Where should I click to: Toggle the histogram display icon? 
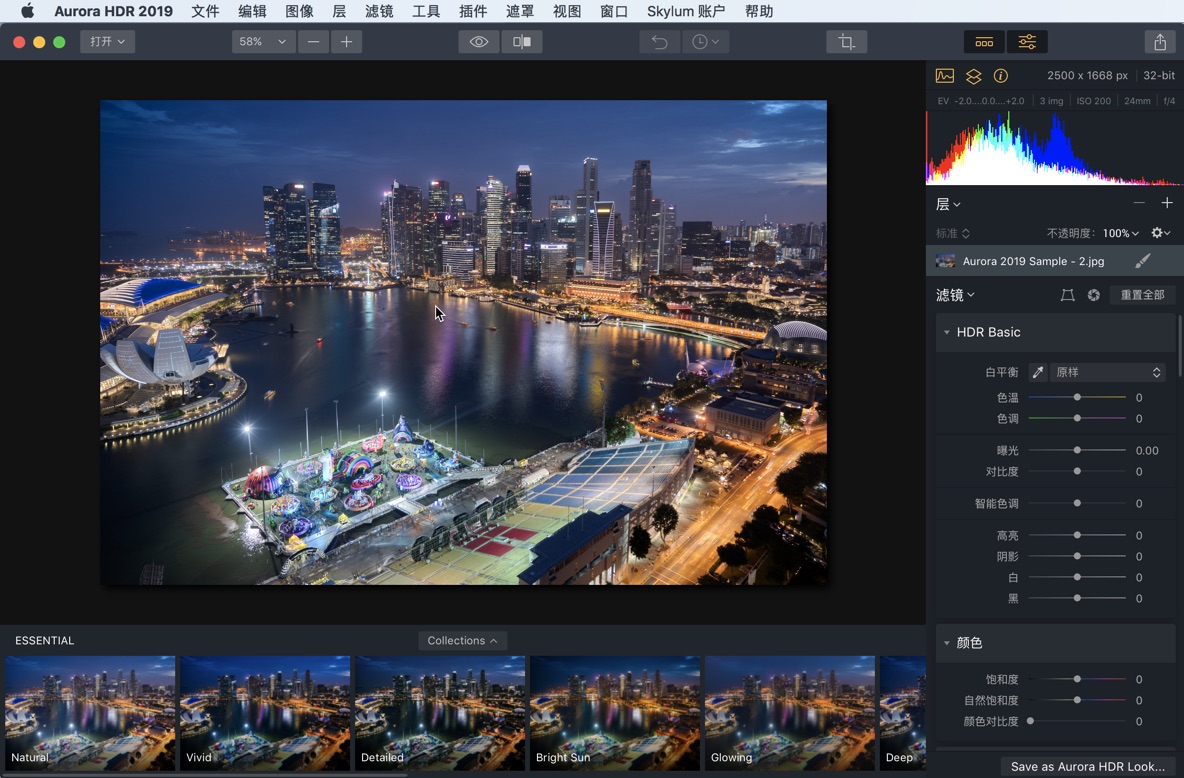coord(944,75)
